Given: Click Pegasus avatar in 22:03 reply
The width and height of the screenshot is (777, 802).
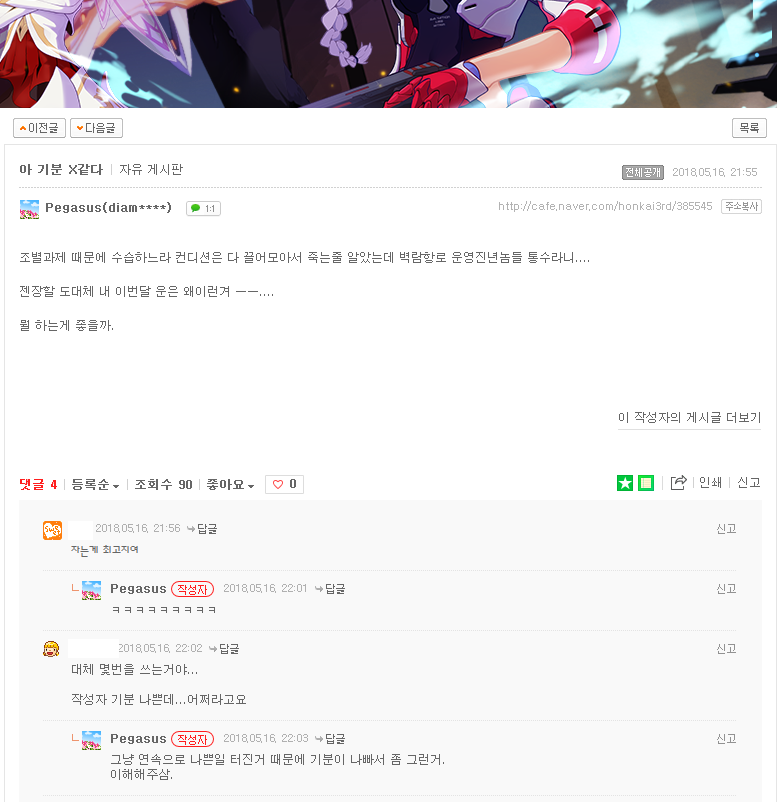Looking at the screenshot, I should pos(92,740).
